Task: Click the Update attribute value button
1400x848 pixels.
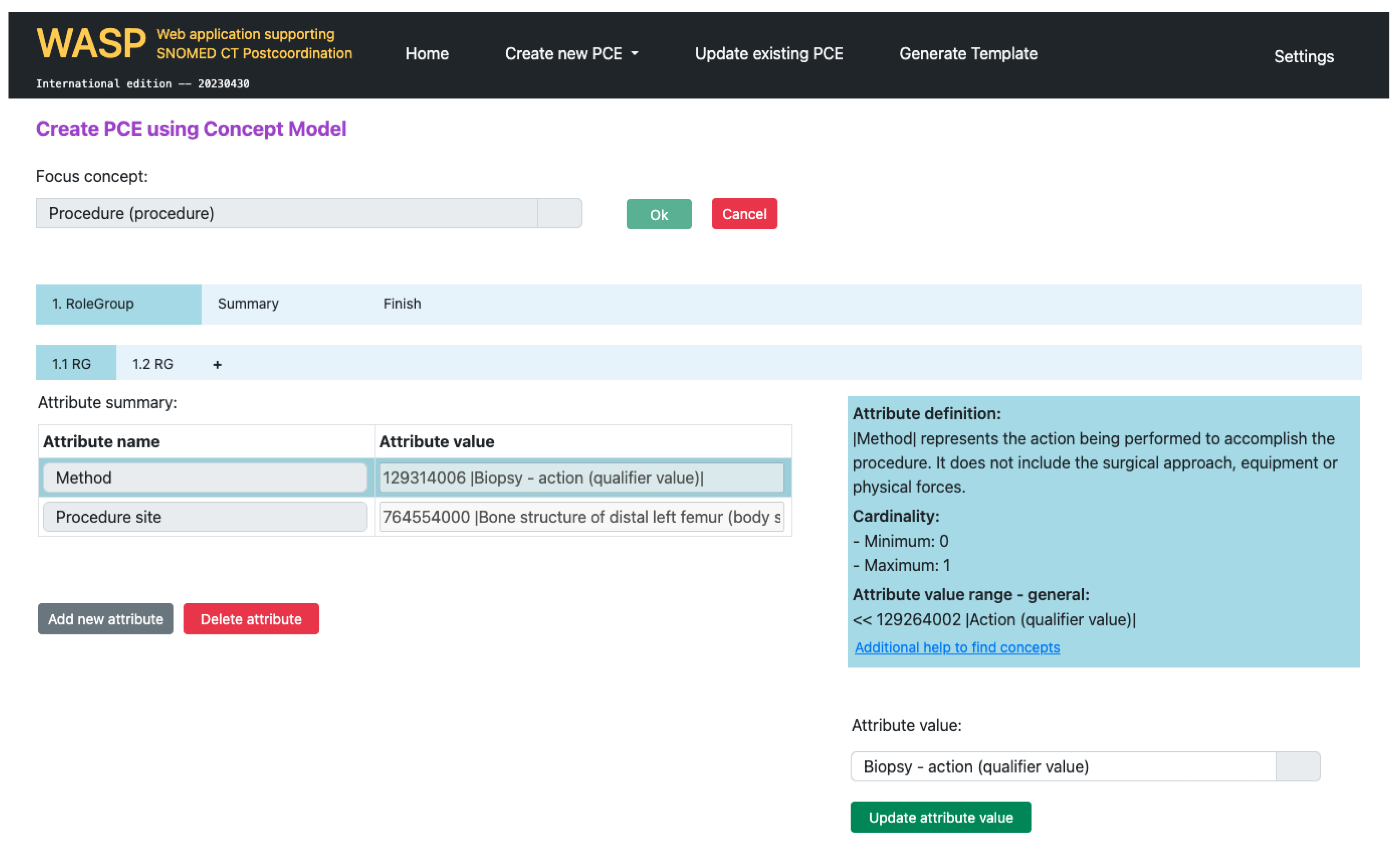Action: click(940, 817)
